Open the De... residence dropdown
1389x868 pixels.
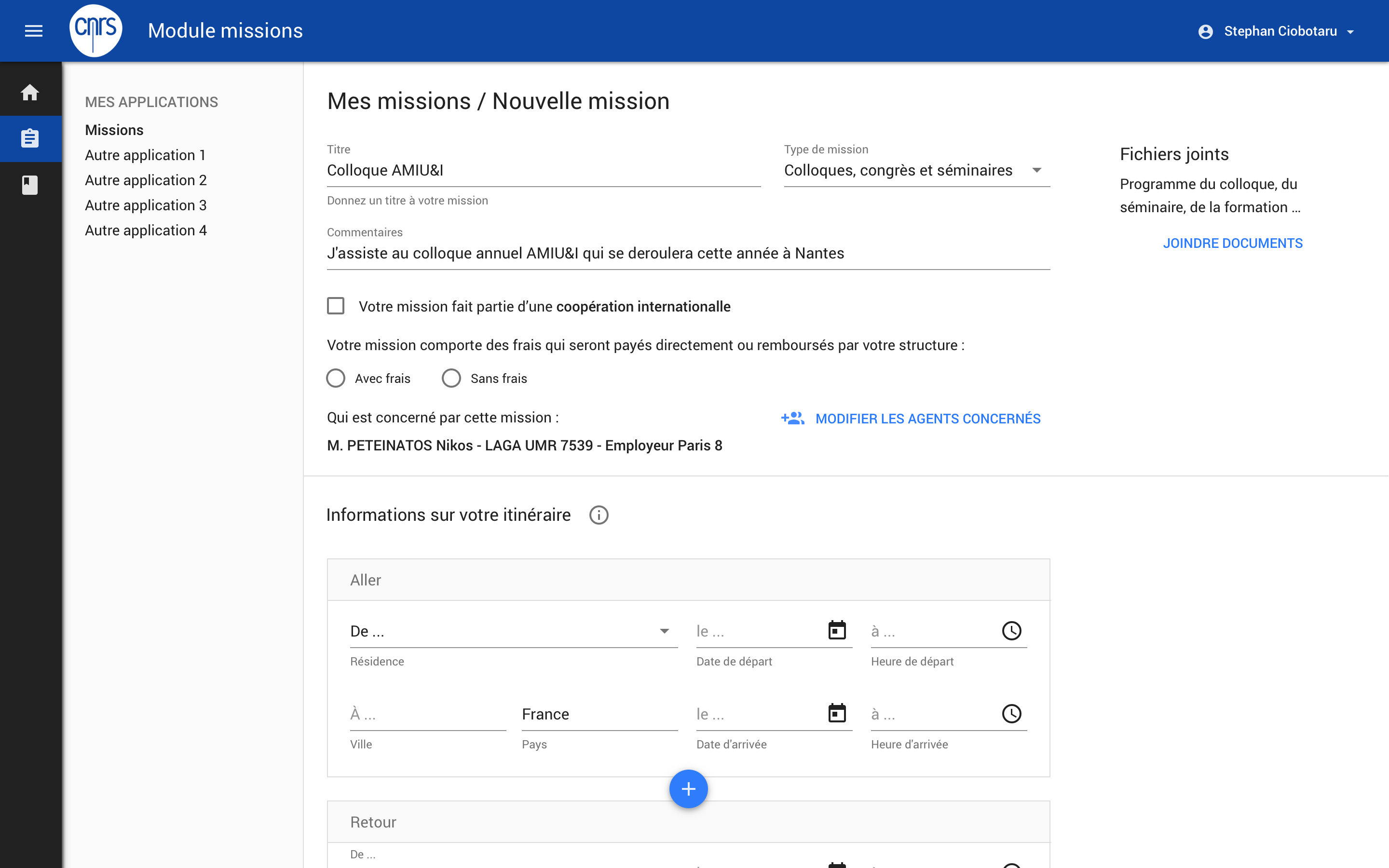click(x=664, y=630)
